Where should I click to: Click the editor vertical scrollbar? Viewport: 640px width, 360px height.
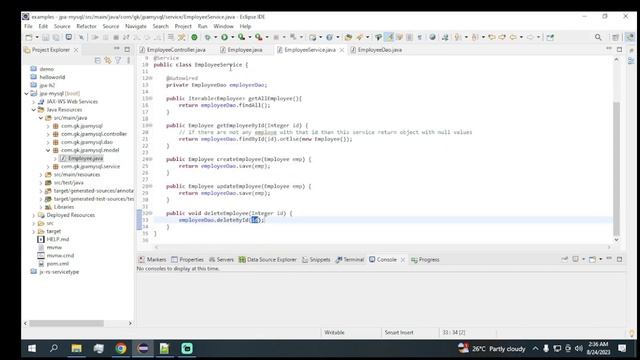[616, 169]
